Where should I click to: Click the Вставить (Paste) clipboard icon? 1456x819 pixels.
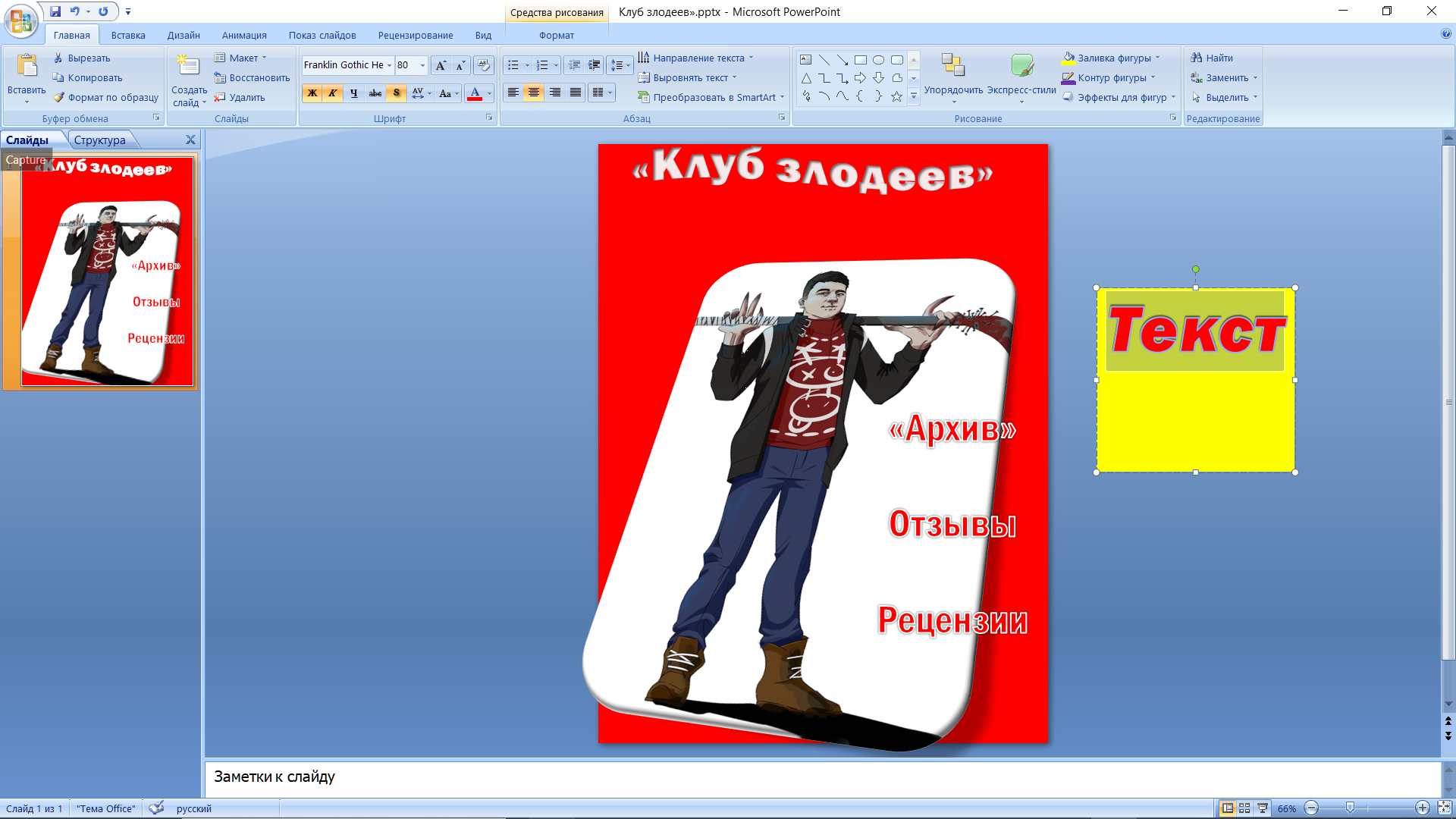[x=27, y=67]
